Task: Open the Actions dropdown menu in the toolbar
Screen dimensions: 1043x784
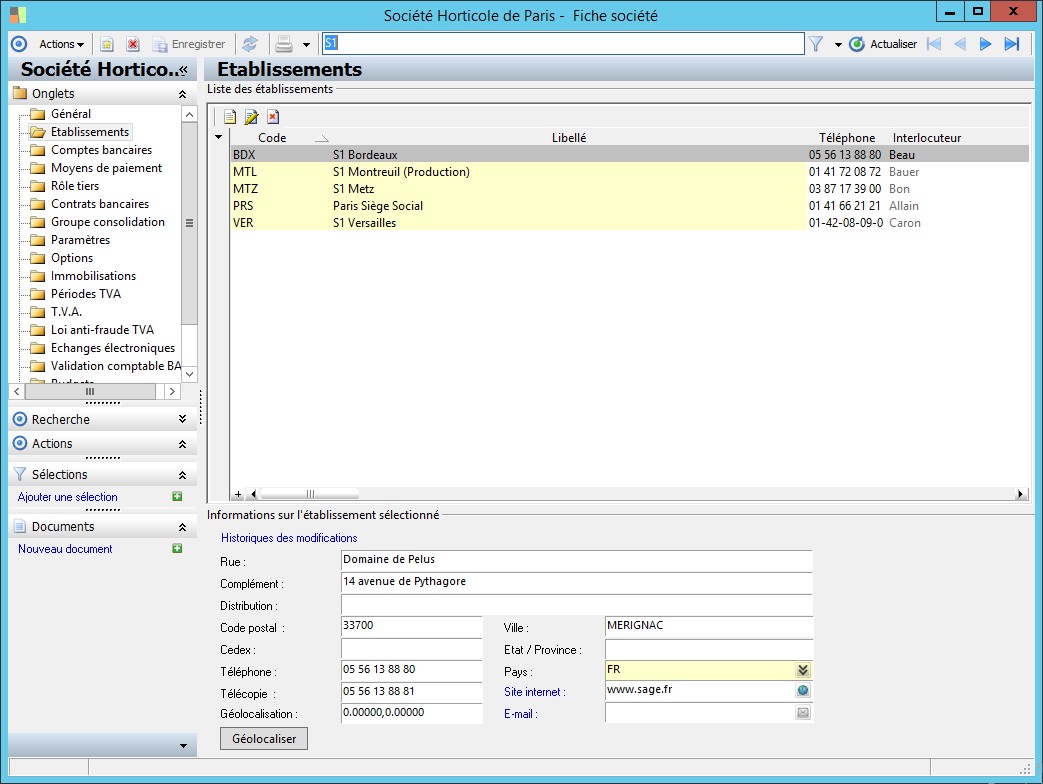Action: coord(61,44)
